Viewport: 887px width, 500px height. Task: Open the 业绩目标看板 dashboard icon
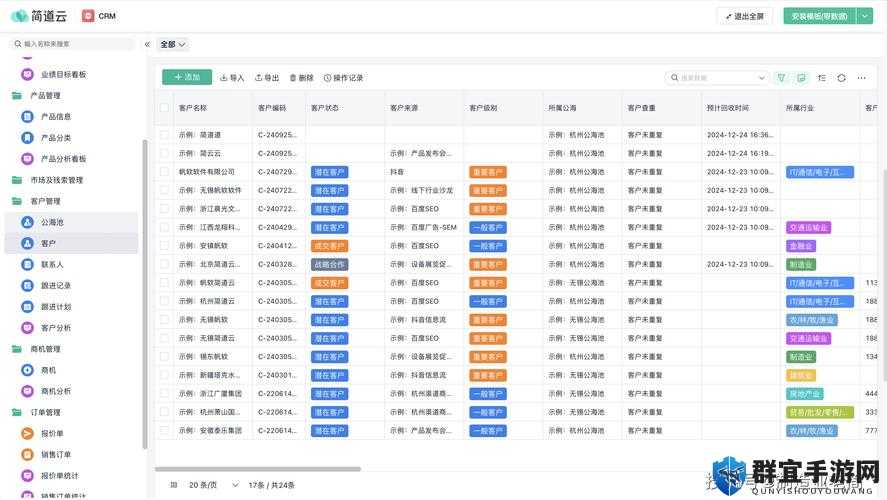click(x=27, y=74)
